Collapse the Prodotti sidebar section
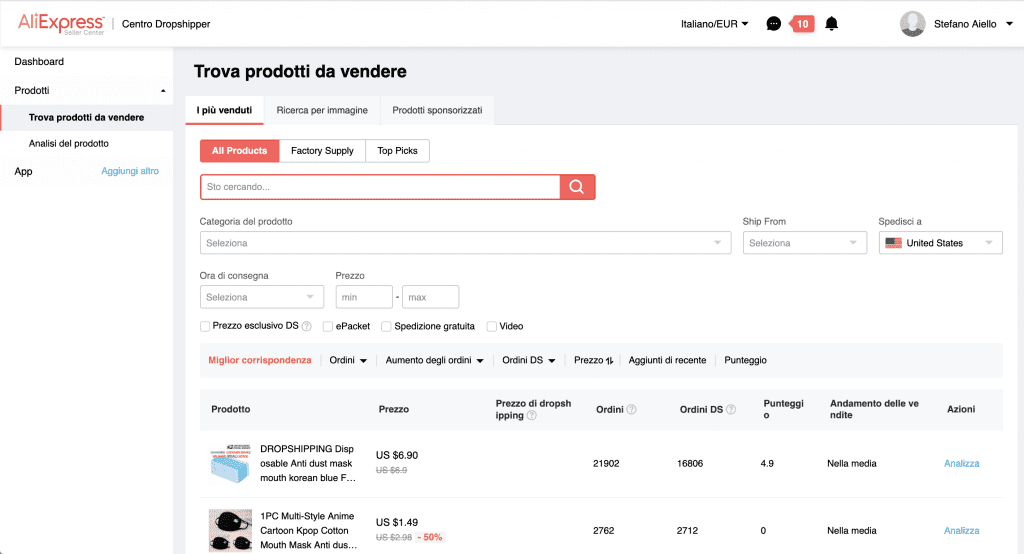1024x554 pixels. click(x=163, y=91)
